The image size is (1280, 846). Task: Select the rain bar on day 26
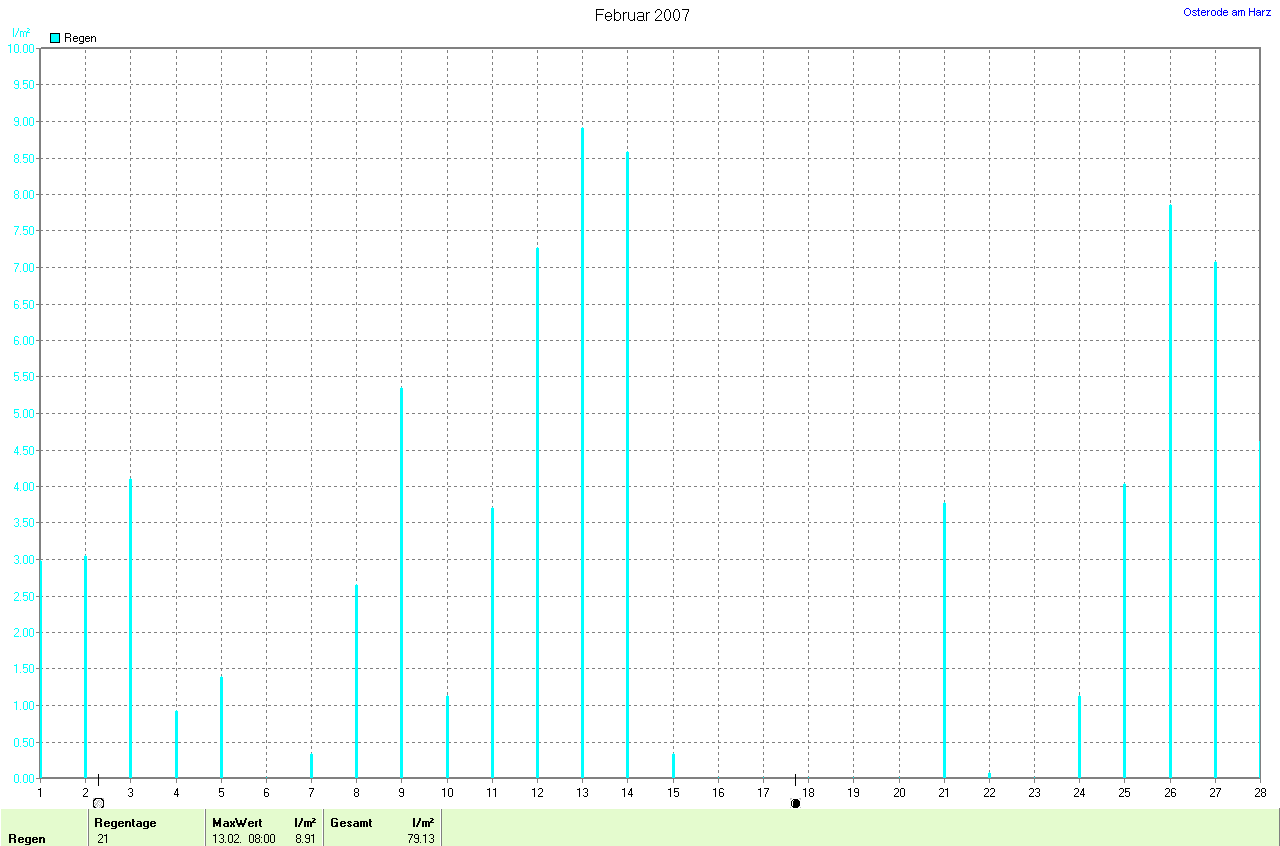click(1170, 490)
